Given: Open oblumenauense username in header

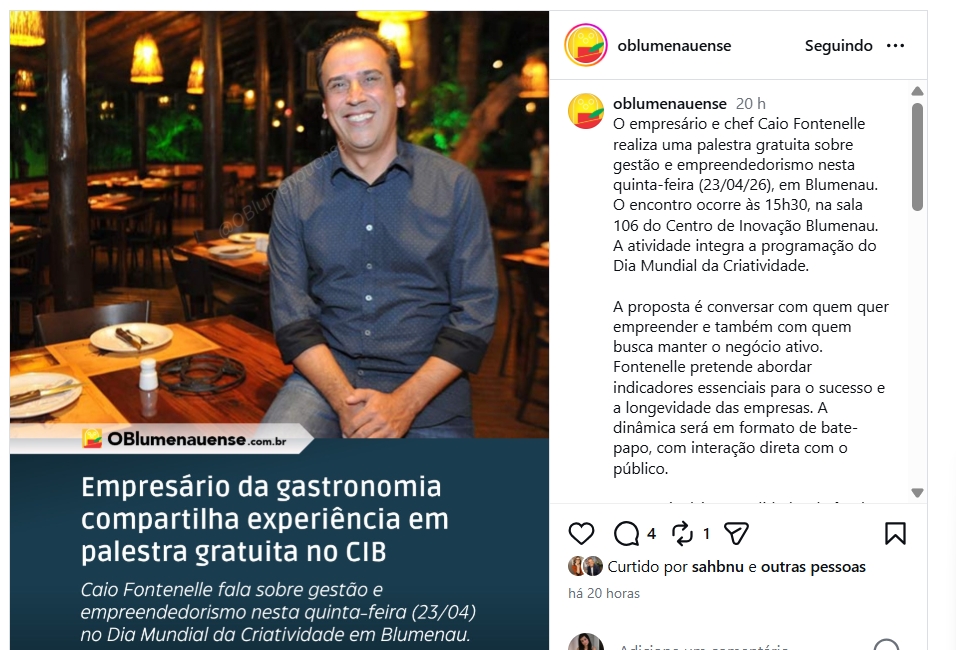Looking at the screenshot, I should 674,46.
